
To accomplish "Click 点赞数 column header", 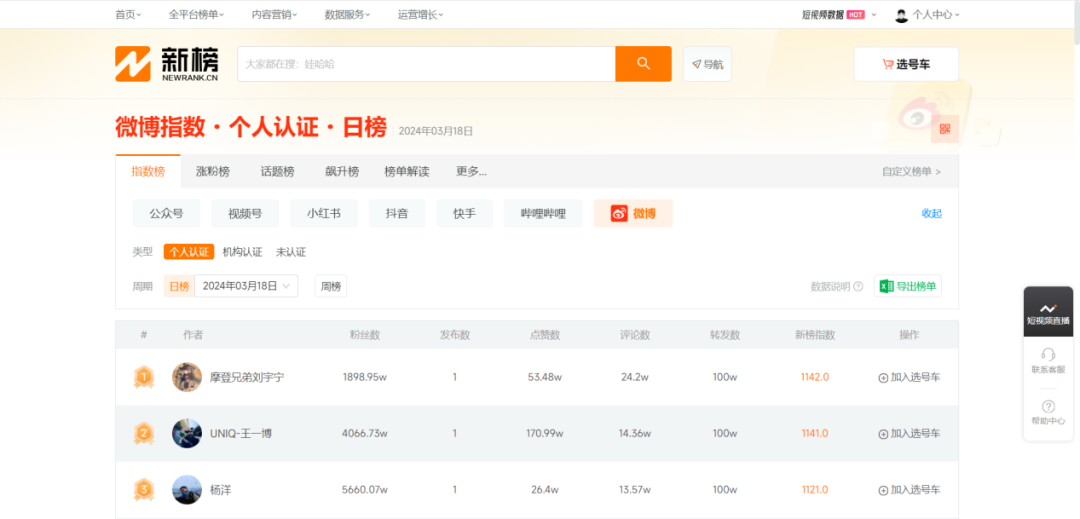I will point(545,335).
